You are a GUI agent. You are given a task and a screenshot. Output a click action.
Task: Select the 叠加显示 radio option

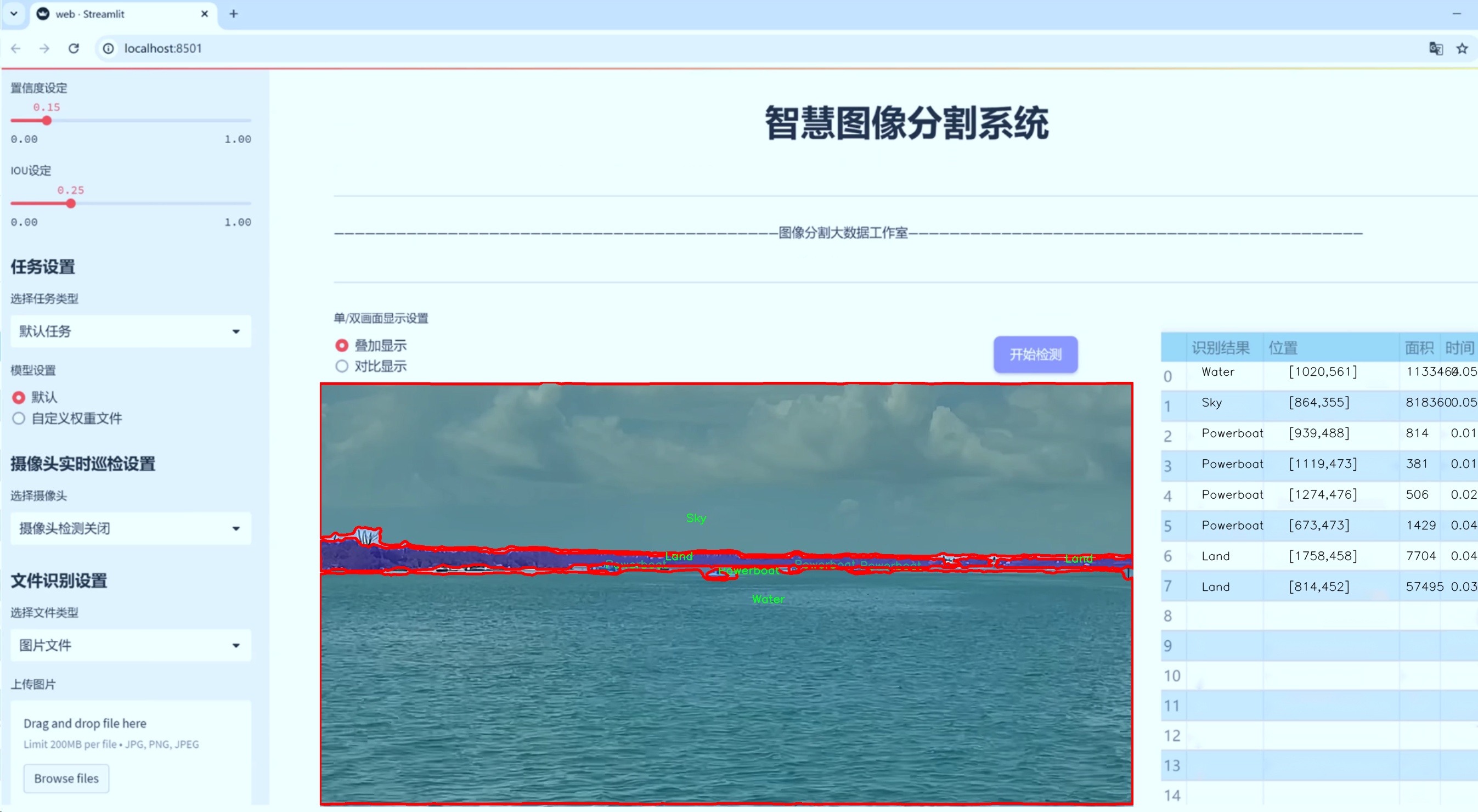[x=342, y=346]
